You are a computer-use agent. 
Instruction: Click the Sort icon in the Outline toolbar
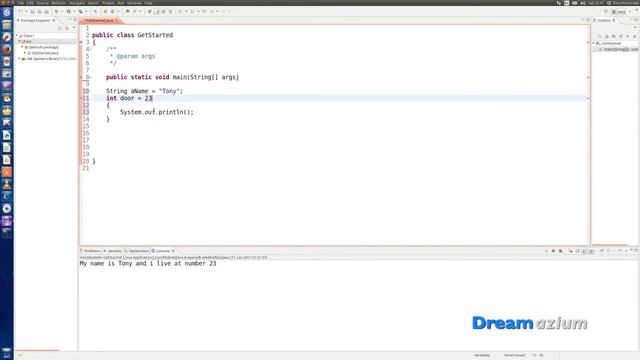(607, 36)
